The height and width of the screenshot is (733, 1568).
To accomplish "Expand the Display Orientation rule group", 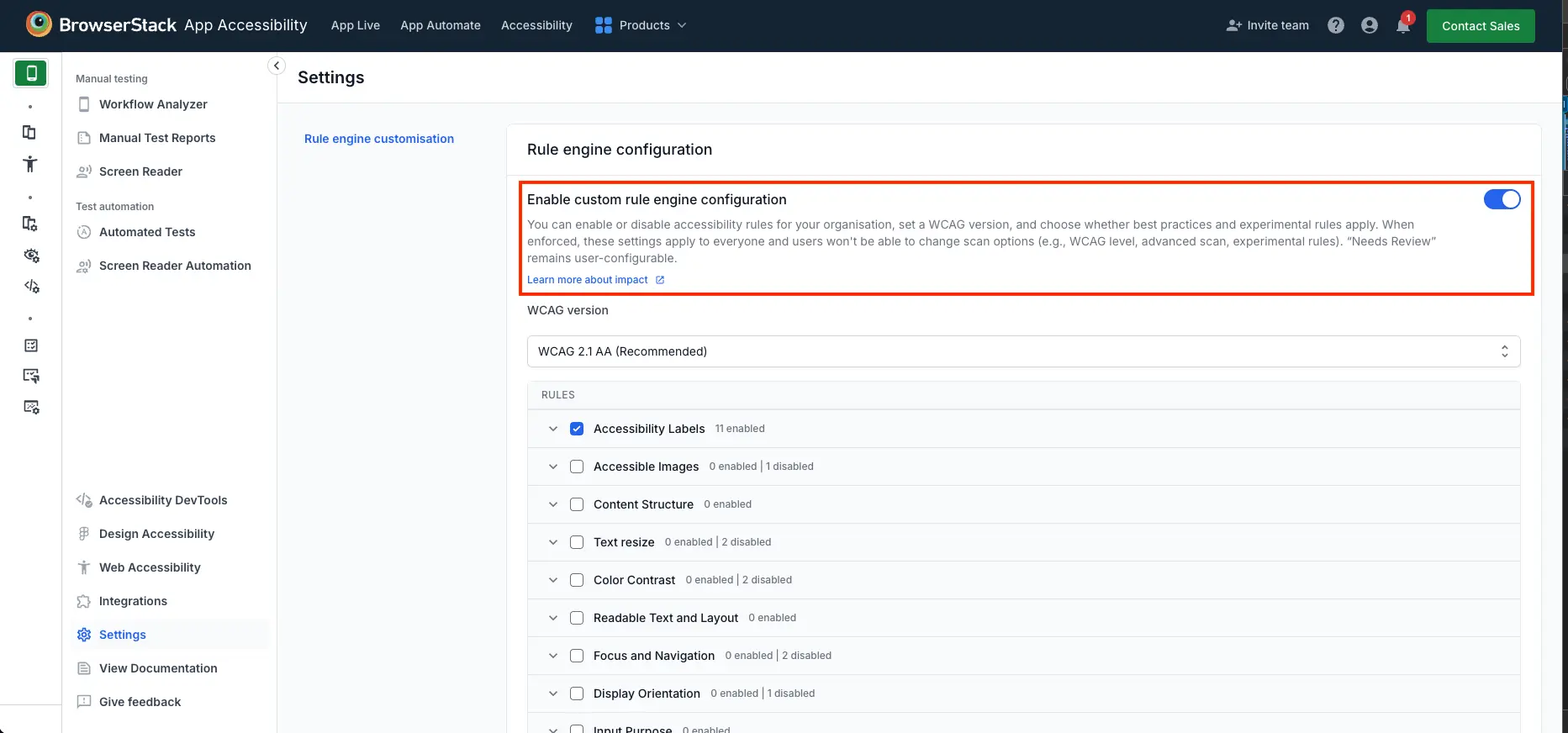I will [x=553, y=693].
